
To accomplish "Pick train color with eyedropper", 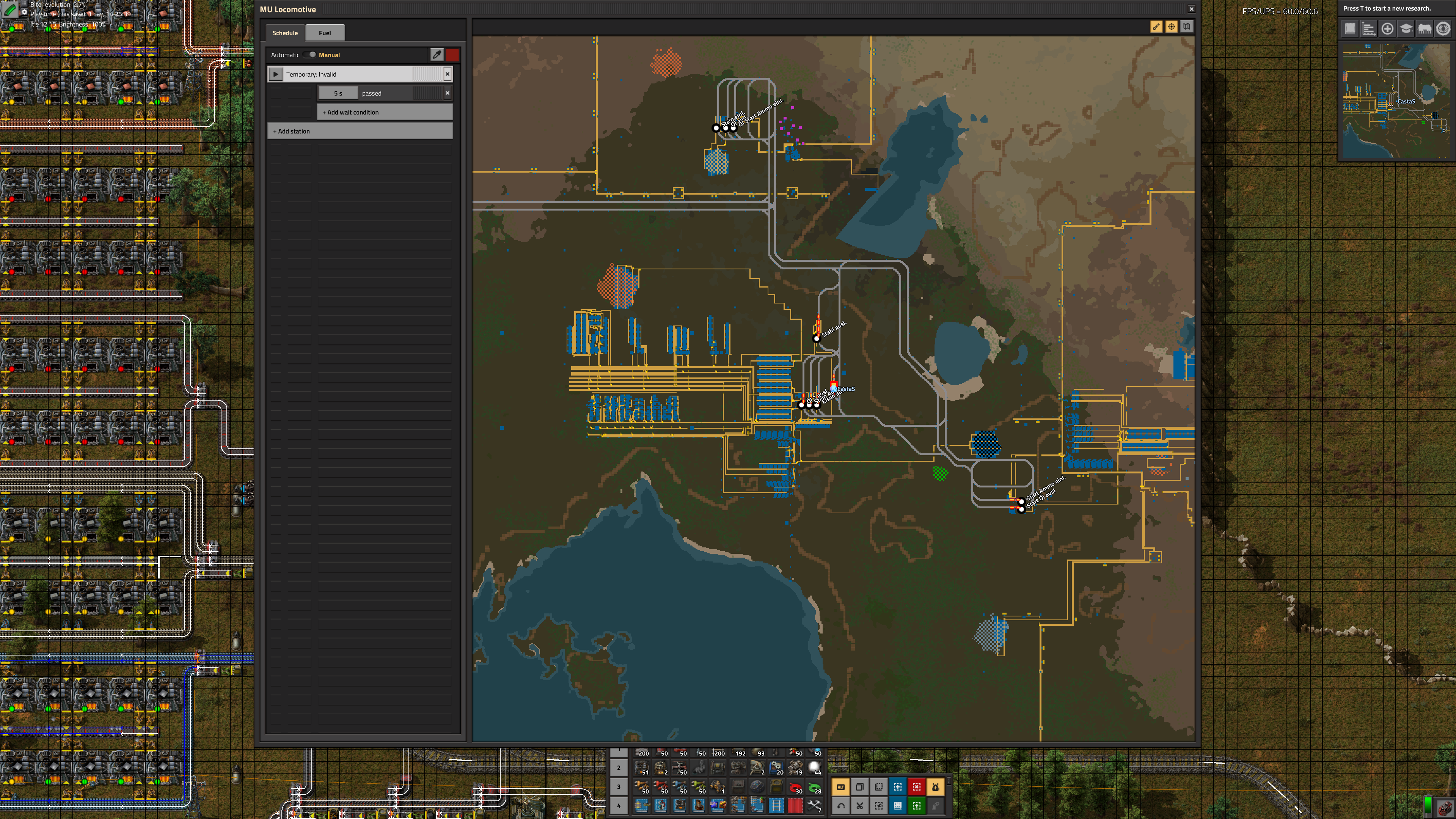I will point(437,55).
